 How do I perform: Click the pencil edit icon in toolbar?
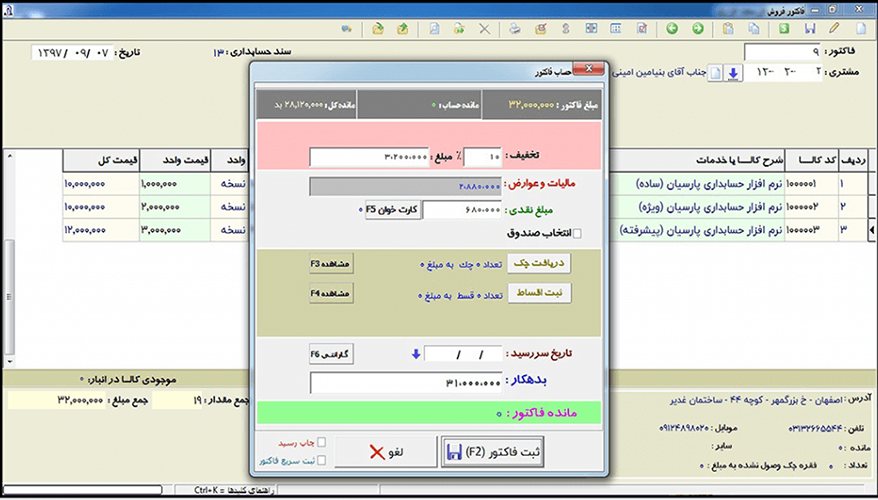tap(834, 29)
